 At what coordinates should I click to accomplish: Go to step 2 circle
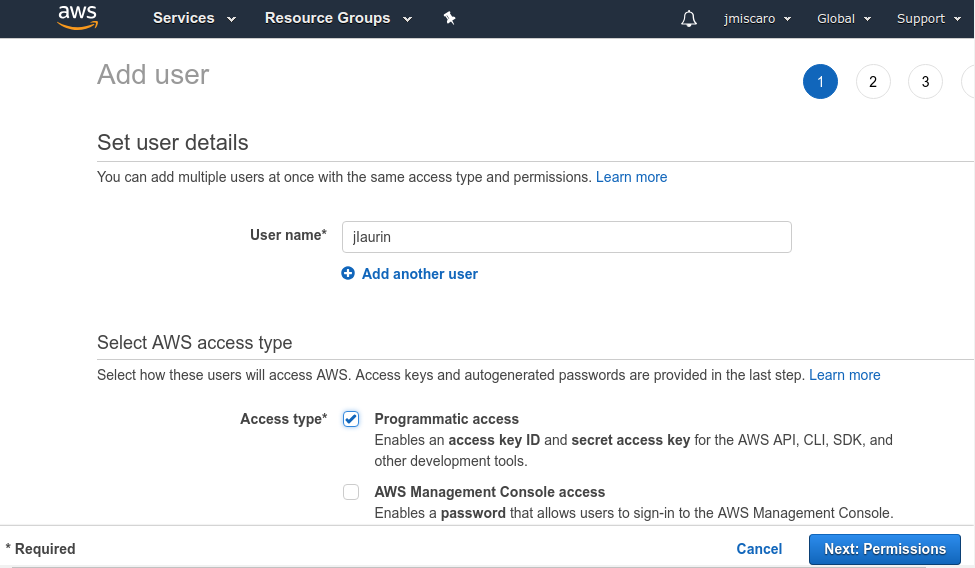(x=872, y=81)
